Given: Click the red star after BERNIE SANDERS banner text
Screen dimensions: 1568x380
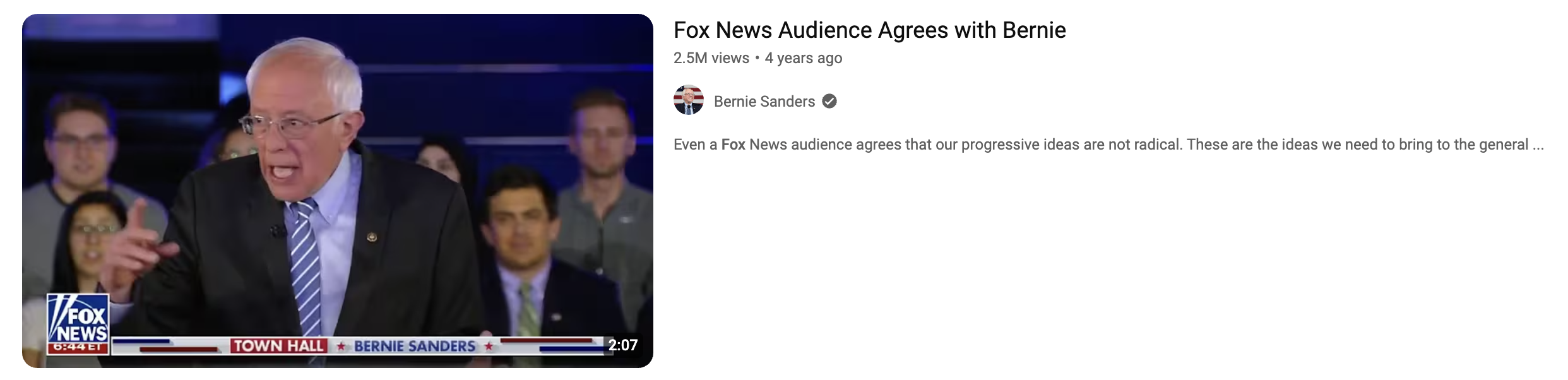Looking at the screenshot, I should 488,346.
